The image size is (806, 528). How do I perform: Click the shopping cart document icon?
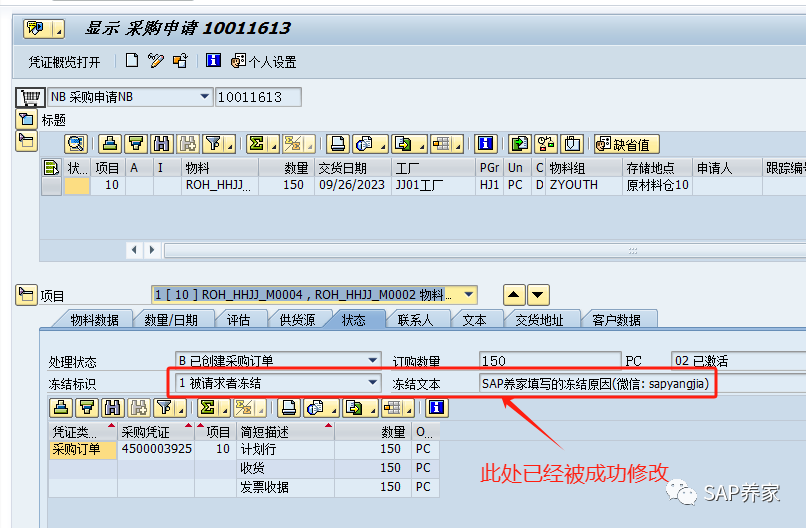pos(31,97)
